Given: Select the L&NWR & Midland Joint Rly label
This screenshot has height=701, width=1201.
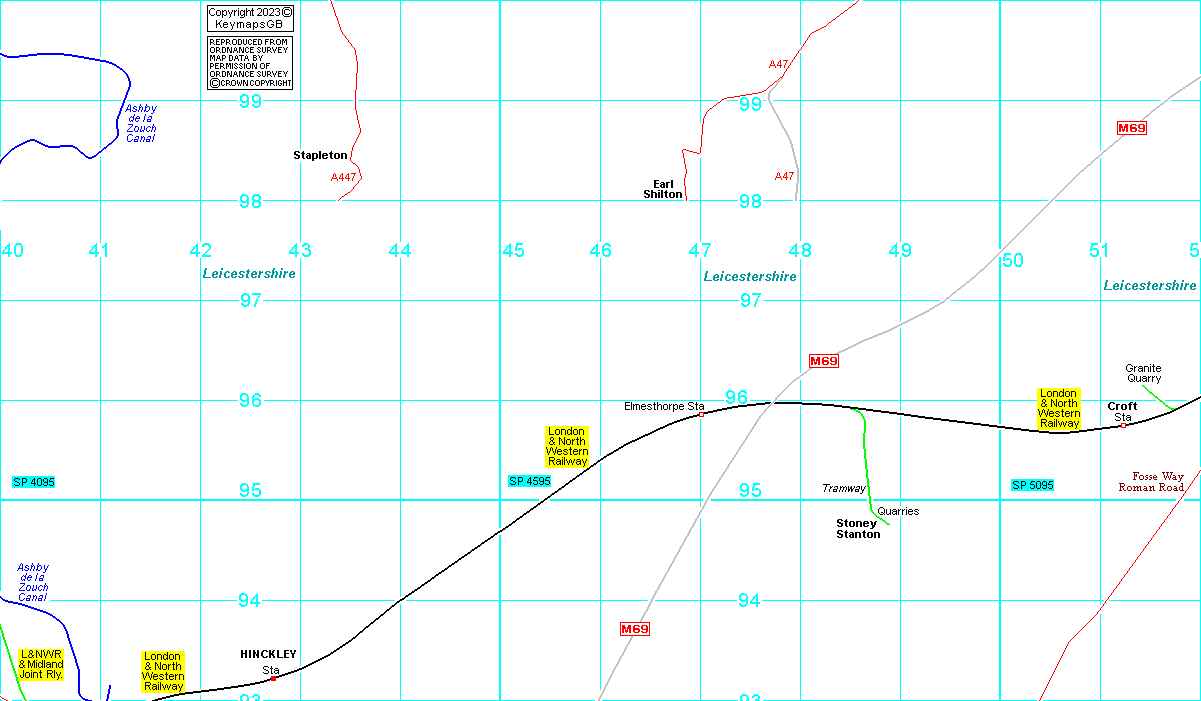Looking at the screenshot, I should tap(41, 664).
